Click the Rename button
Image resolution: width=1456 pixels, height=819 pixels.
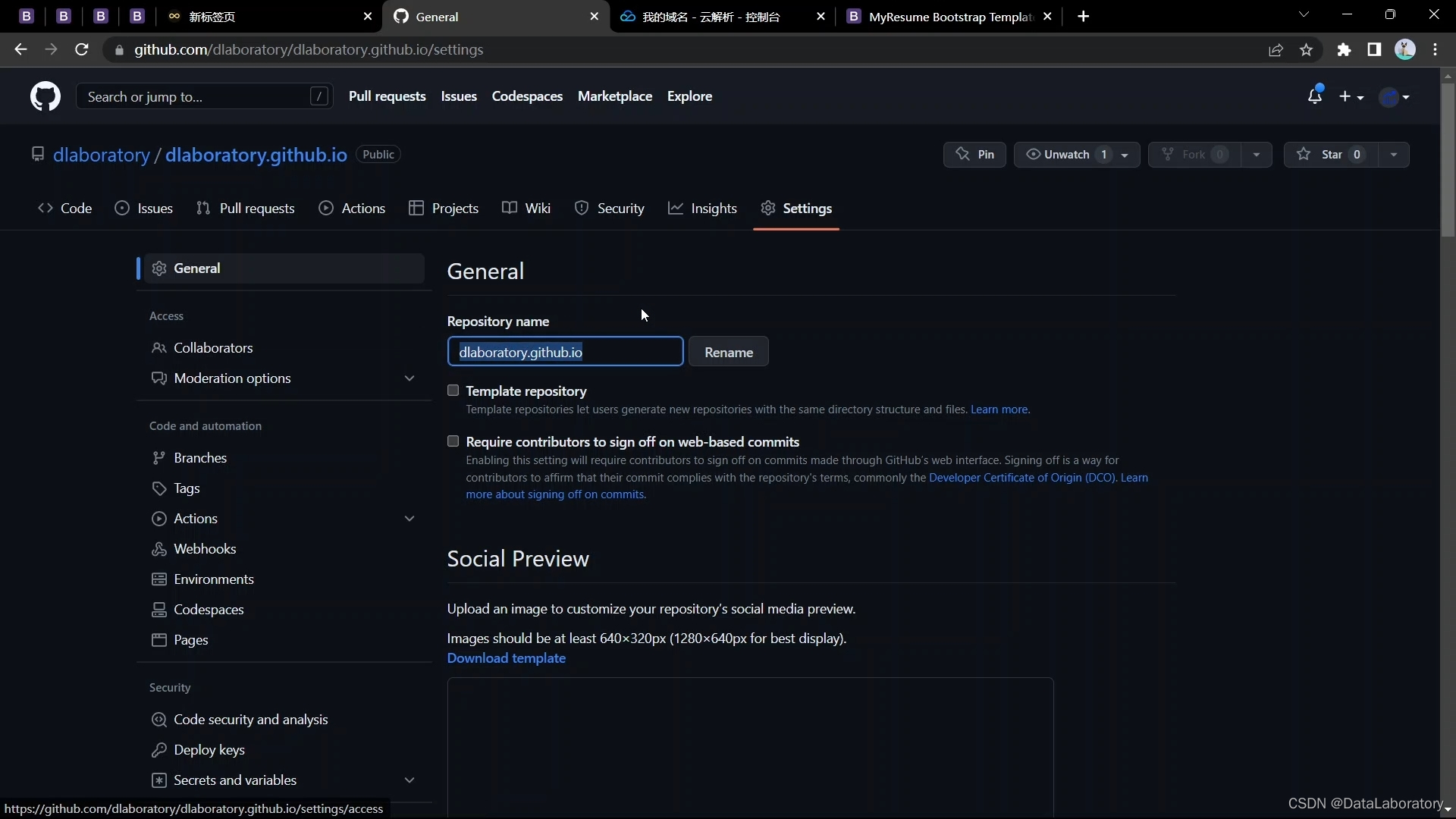click(x=729, y=352)
